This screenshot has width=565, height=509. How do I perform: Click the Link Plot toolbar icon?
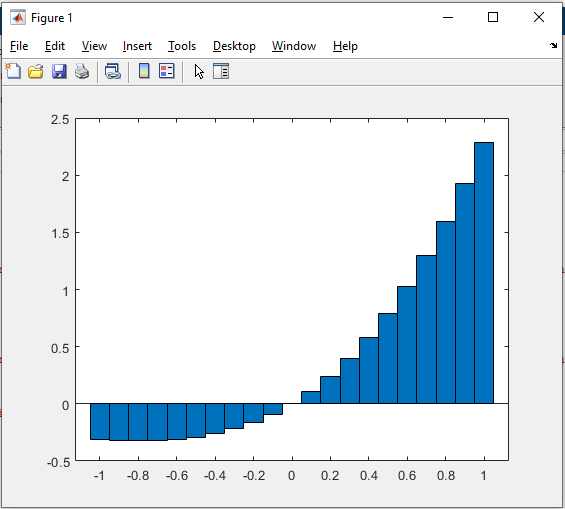tap(112, 71)
